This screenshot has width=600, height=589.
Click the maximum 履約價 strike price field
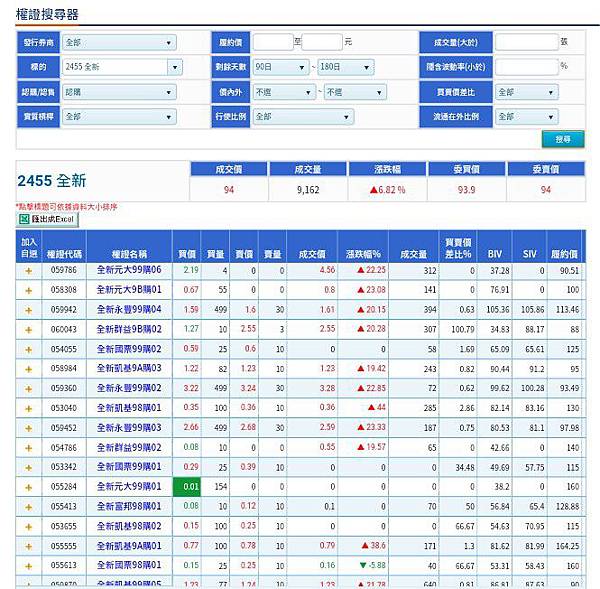(322, 42)
